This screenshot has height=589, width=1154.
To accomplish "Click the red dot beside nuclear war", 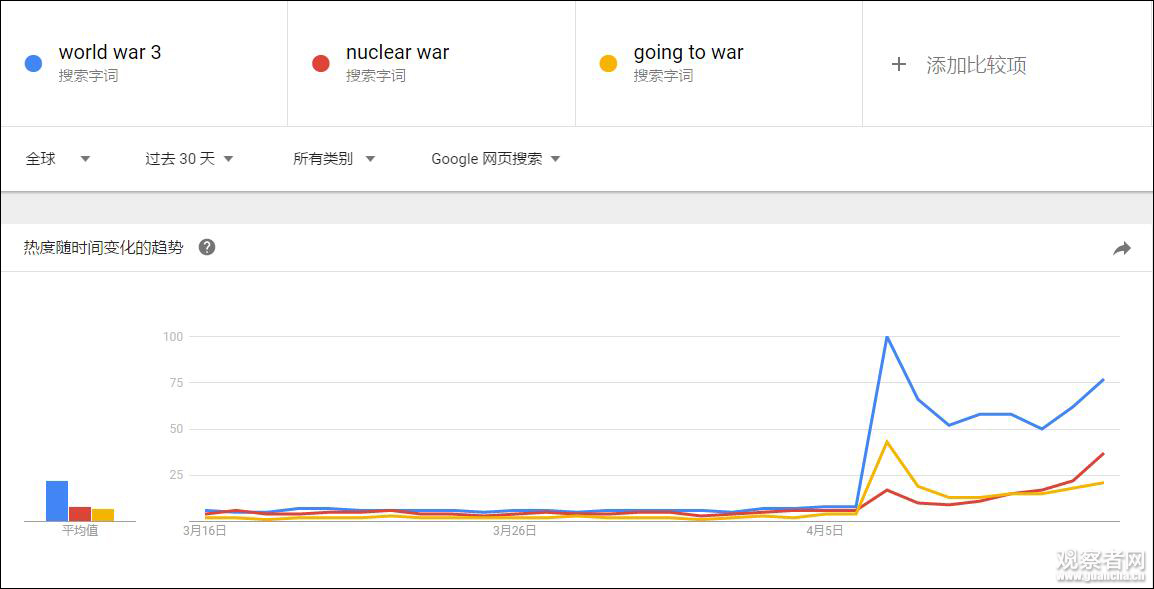I will (321, 64).
